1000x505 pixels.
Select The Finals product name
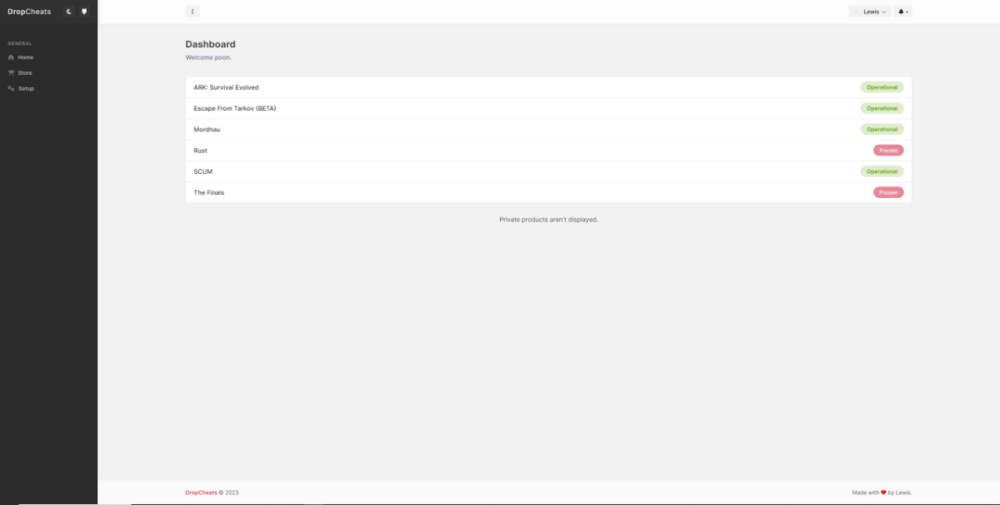pos(209,193)
